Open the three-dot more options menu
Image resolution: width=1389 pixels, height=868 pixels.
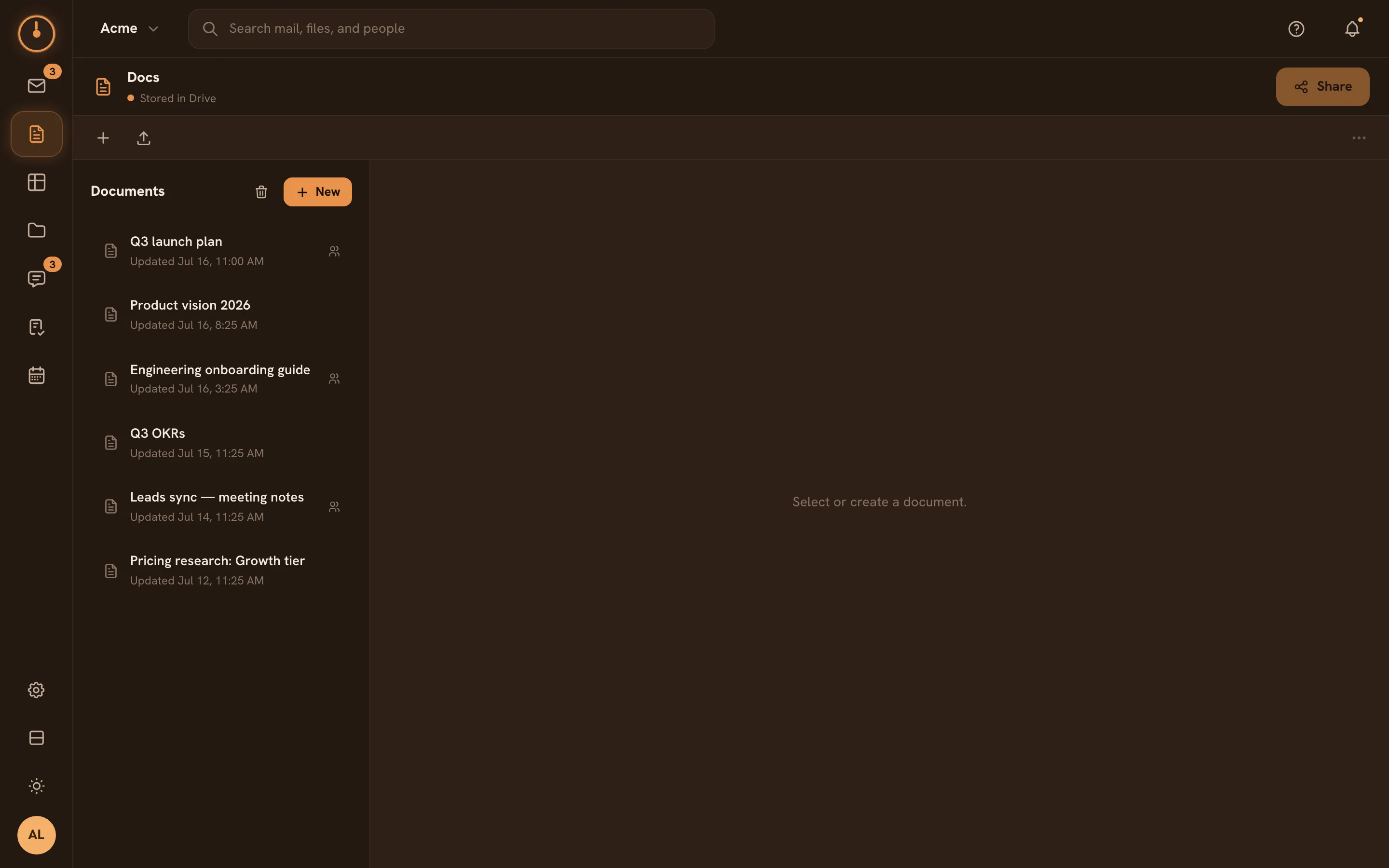click(1359, 138)
